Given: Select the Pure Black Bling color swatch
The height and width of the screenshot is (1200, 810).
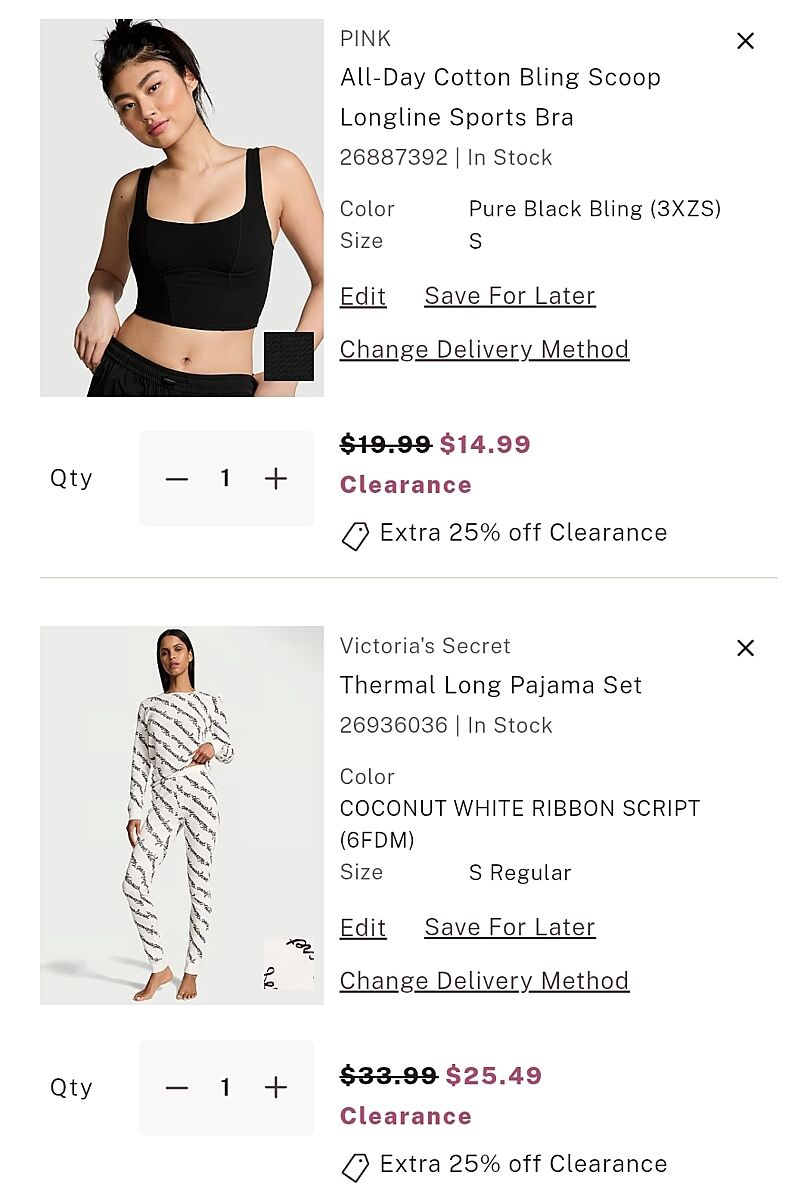Looking at the screenshot, I should pos(289,357).
